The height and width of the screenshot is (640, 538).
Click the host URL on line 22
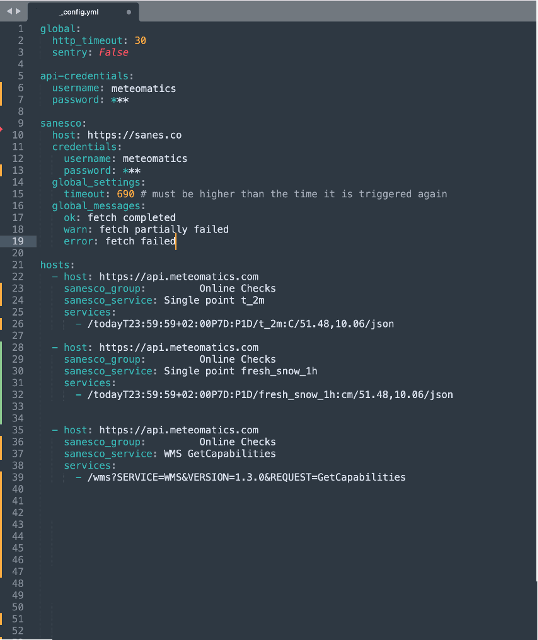[179, 277]
